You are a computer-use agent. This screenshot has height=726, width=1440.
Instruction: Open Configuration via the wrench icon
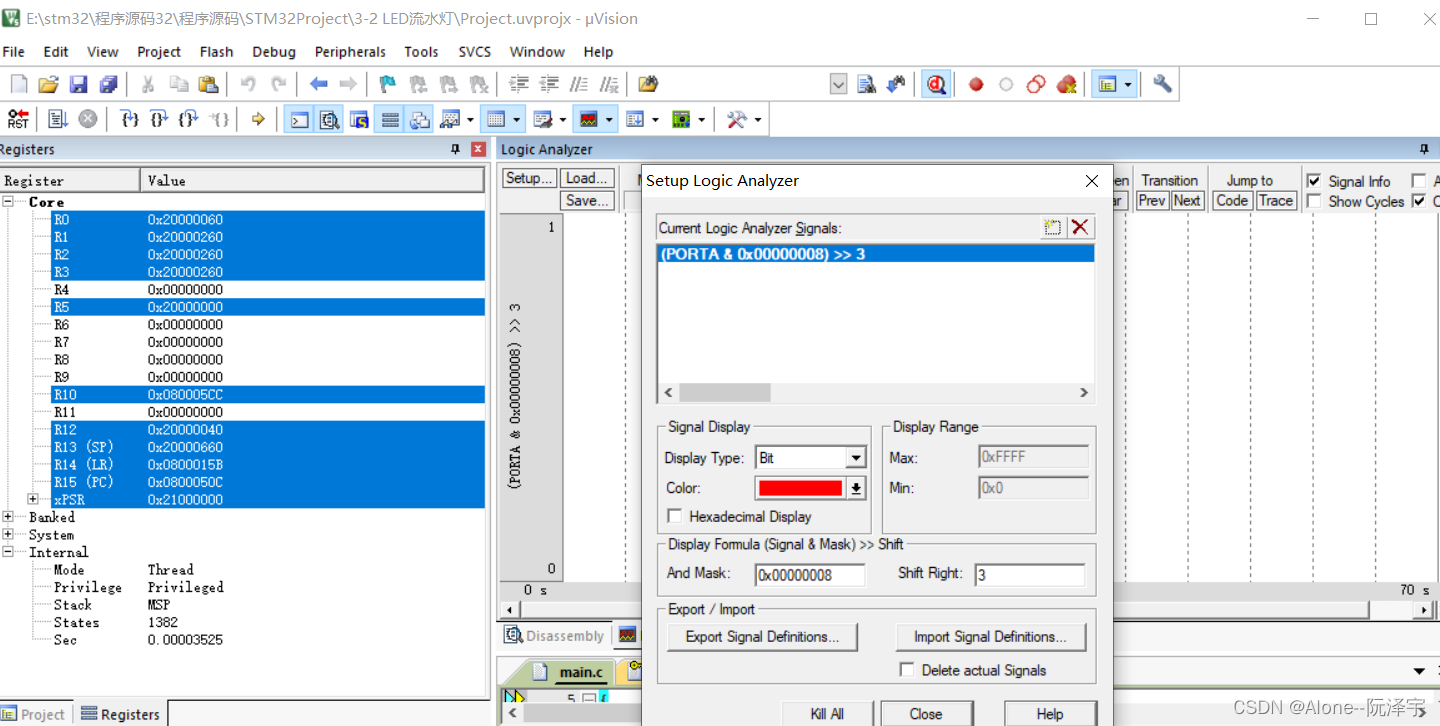(1162, 84)
